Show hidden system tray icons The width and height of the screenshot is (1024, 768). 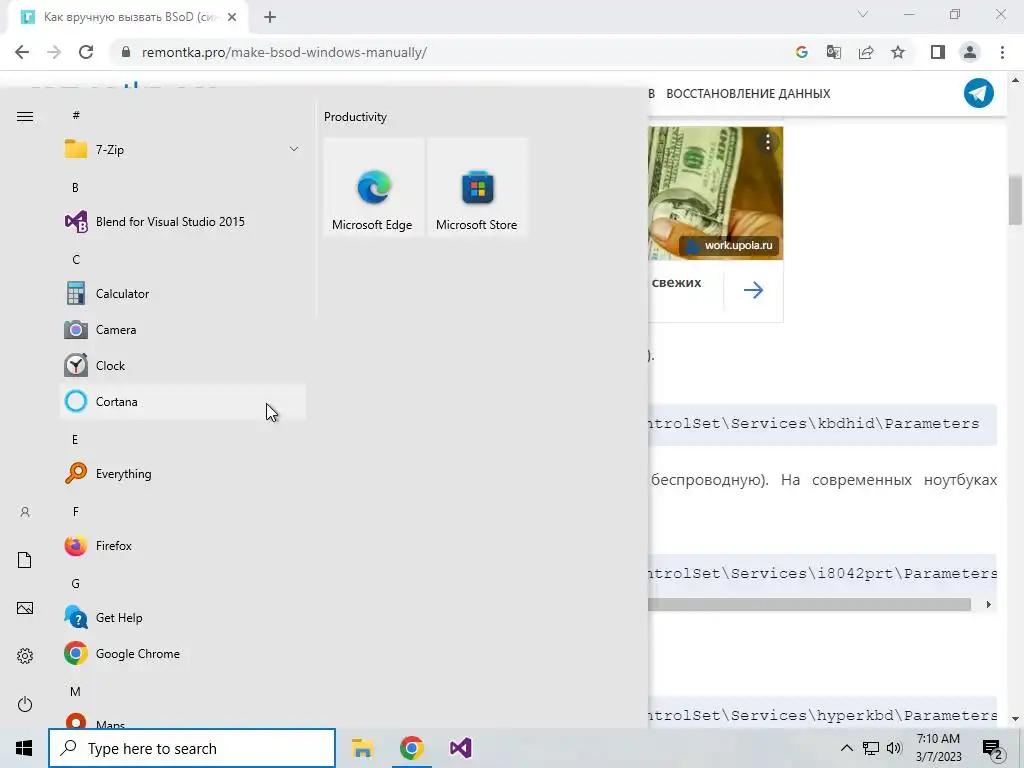point(846,748)
